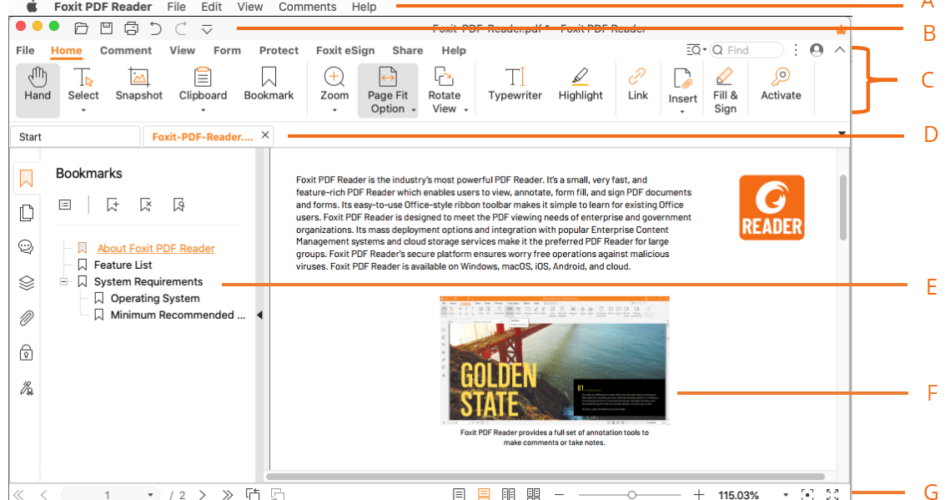Open the Apple menu
This screenshot has height=500, width=950.
click(31, 7)
